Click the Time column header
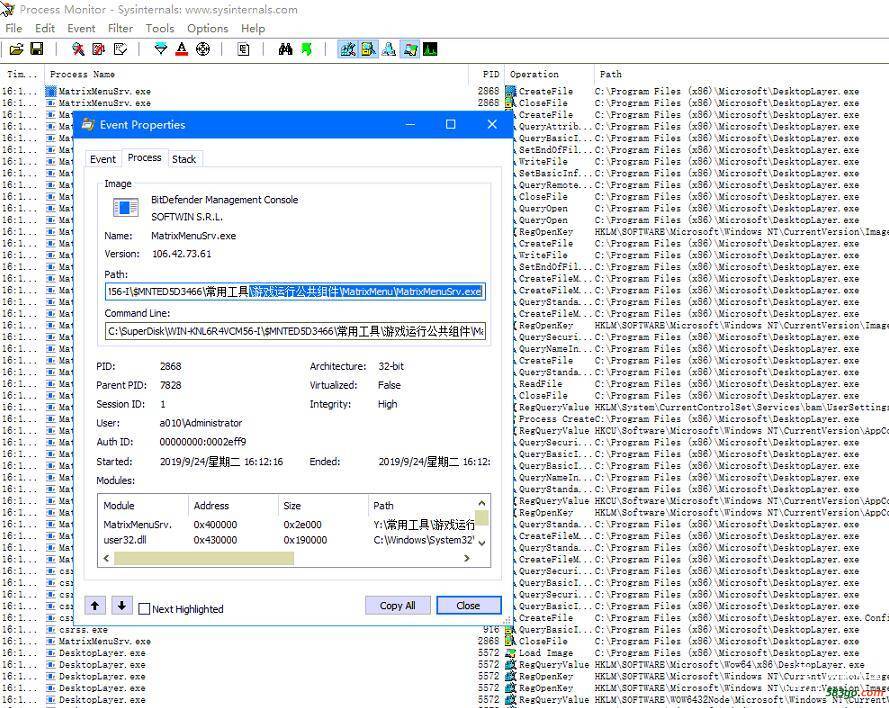 click(23, 74)
